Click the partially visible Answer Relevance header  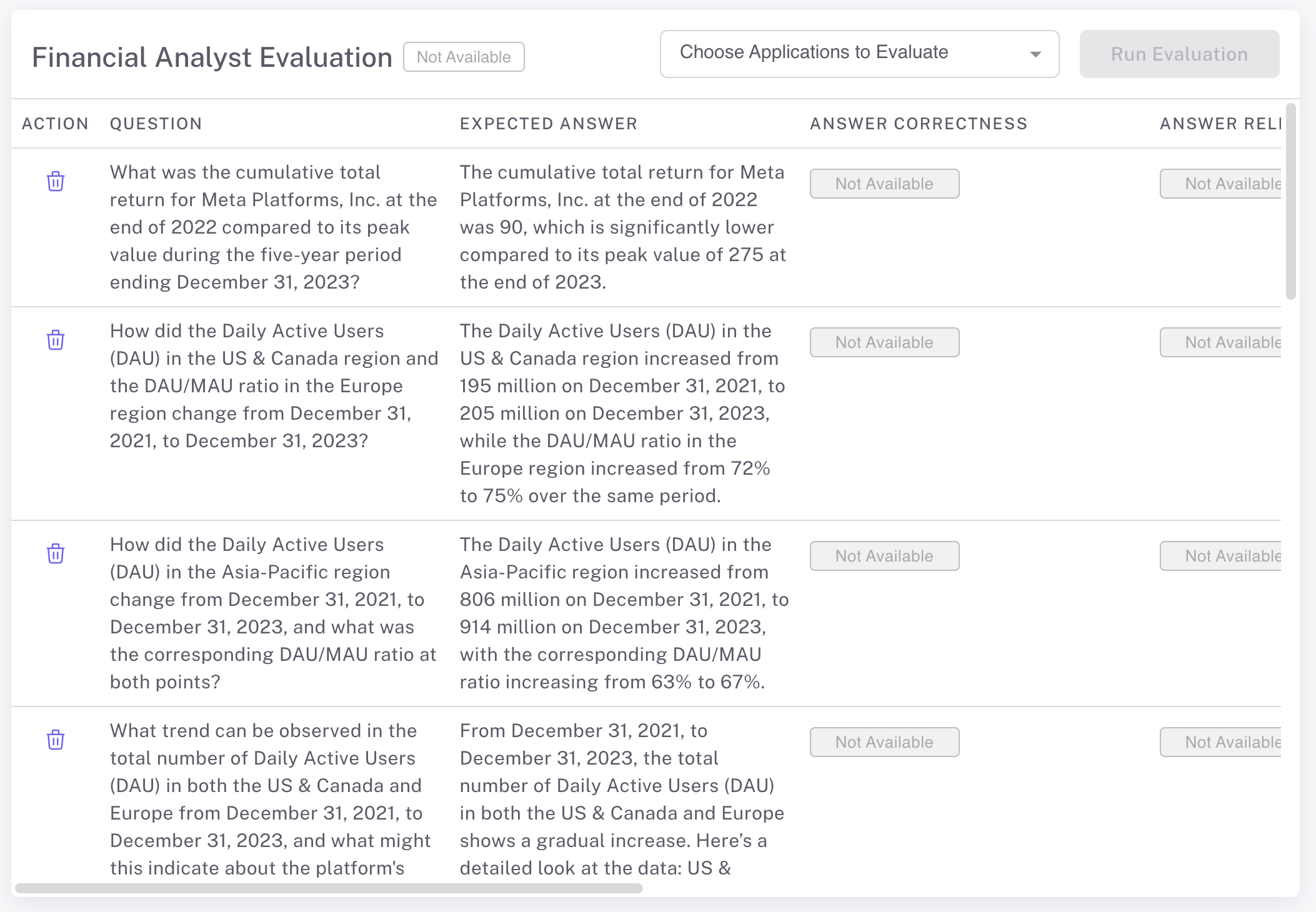coord(1220,124)
